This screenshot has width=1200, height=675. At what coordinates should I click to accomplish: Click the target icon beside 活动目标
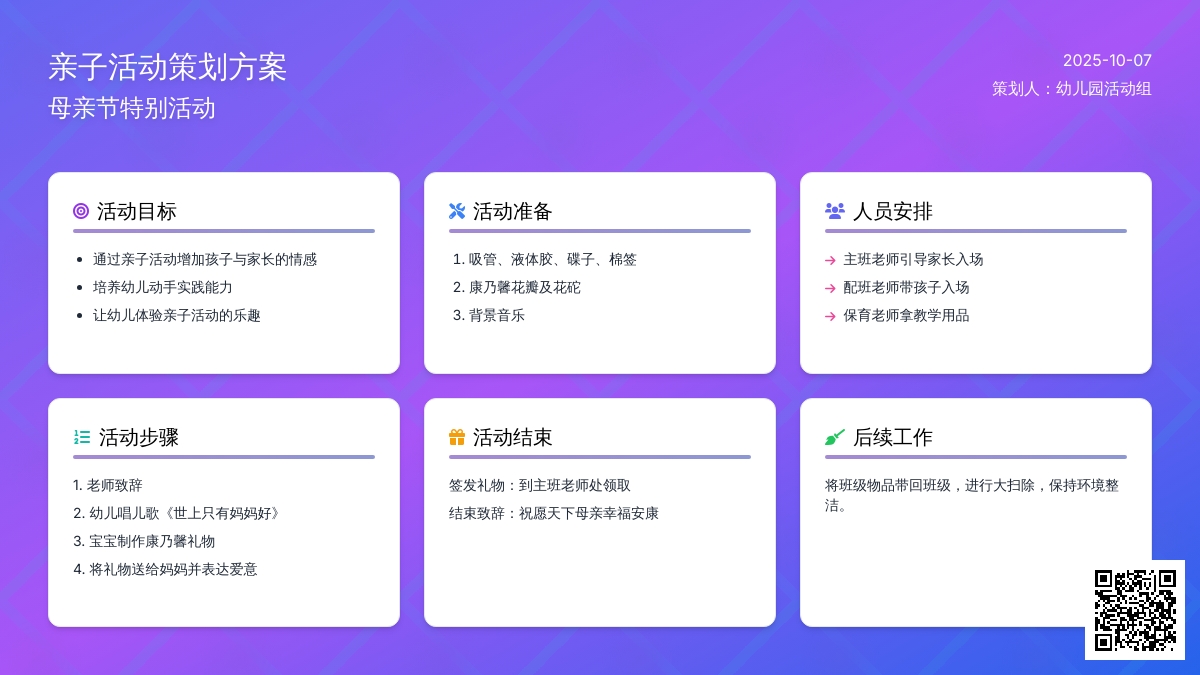point(81,211)
